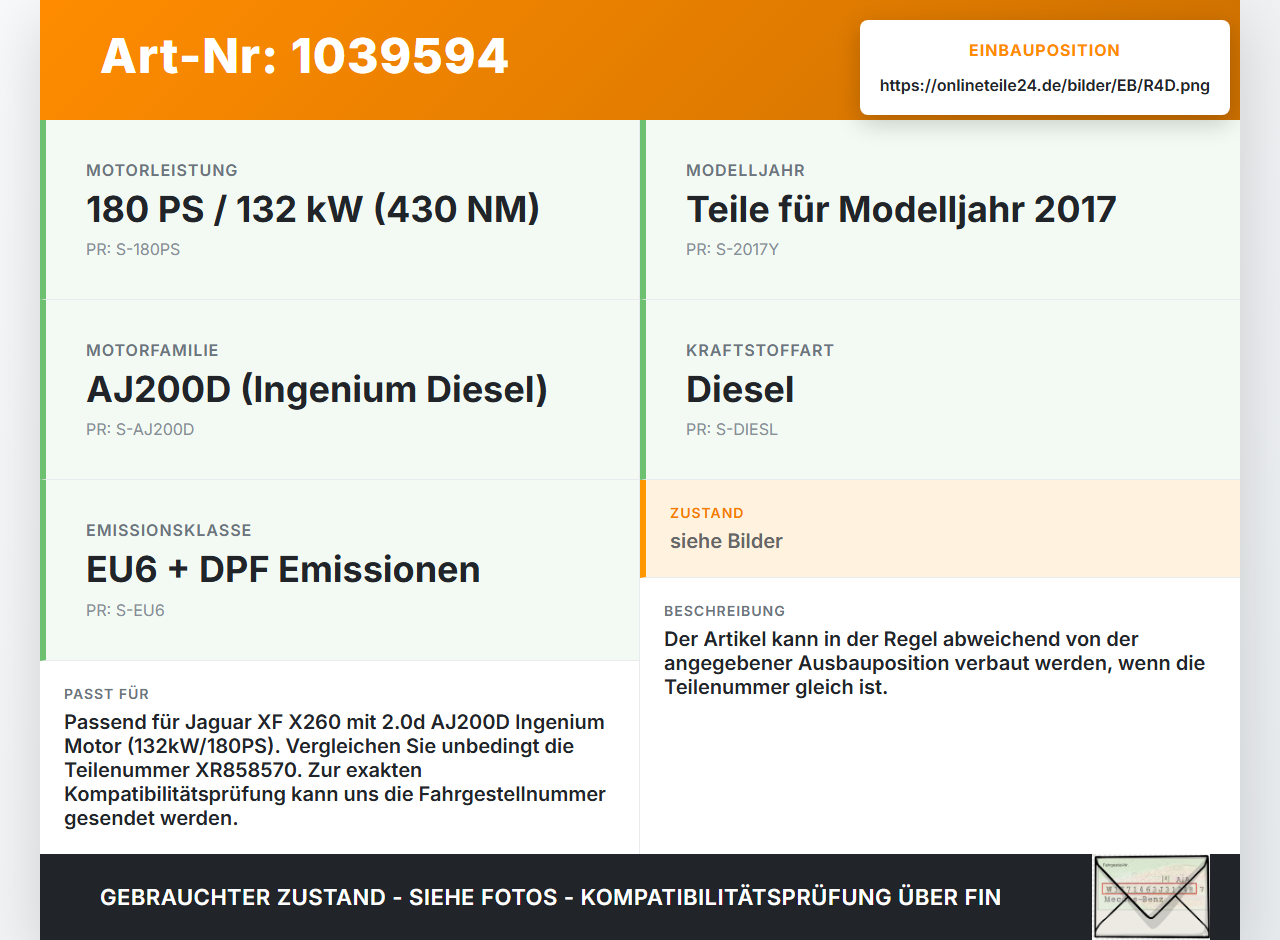Click the siehe Bilder condition text
The width and height of the screenshot is (1280, 940).
[726, 541]
